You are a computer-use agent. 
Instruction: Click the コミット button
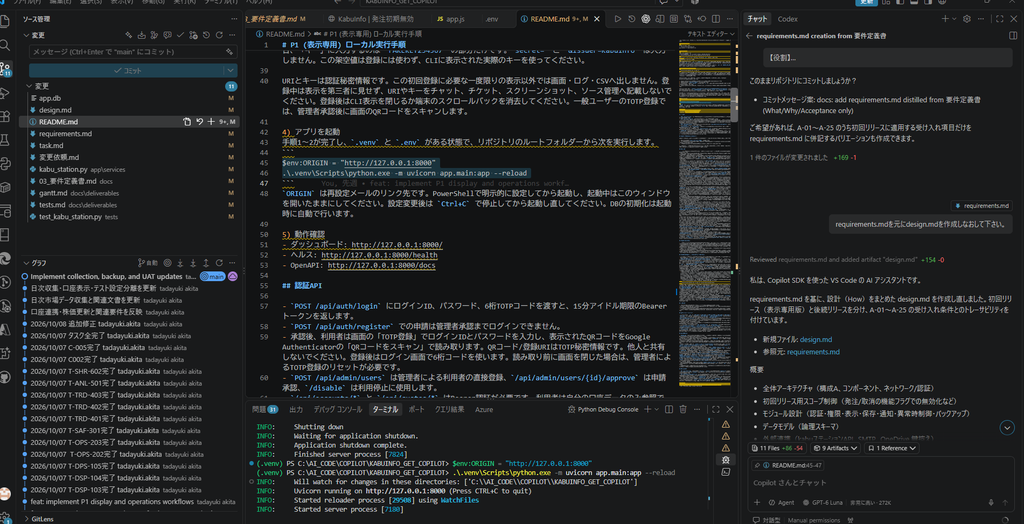tap(127, 70)
